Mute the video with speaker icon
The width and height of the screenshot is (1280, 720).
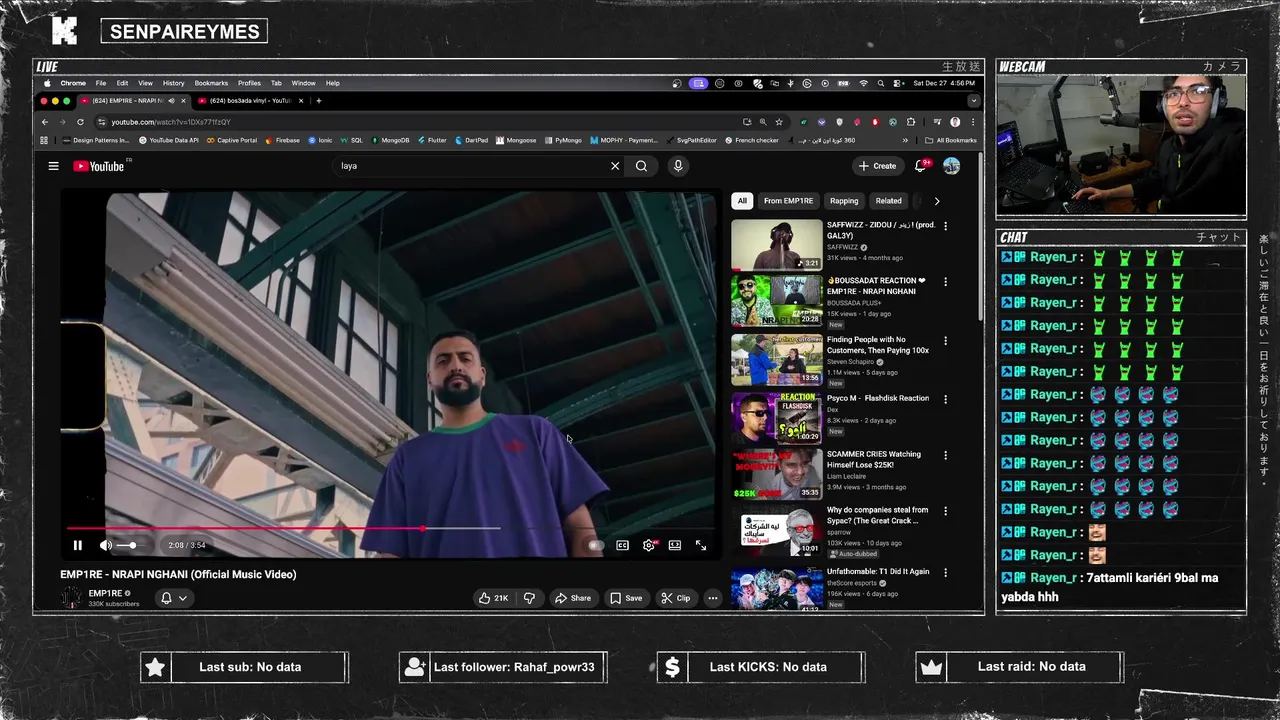point(105,545)
